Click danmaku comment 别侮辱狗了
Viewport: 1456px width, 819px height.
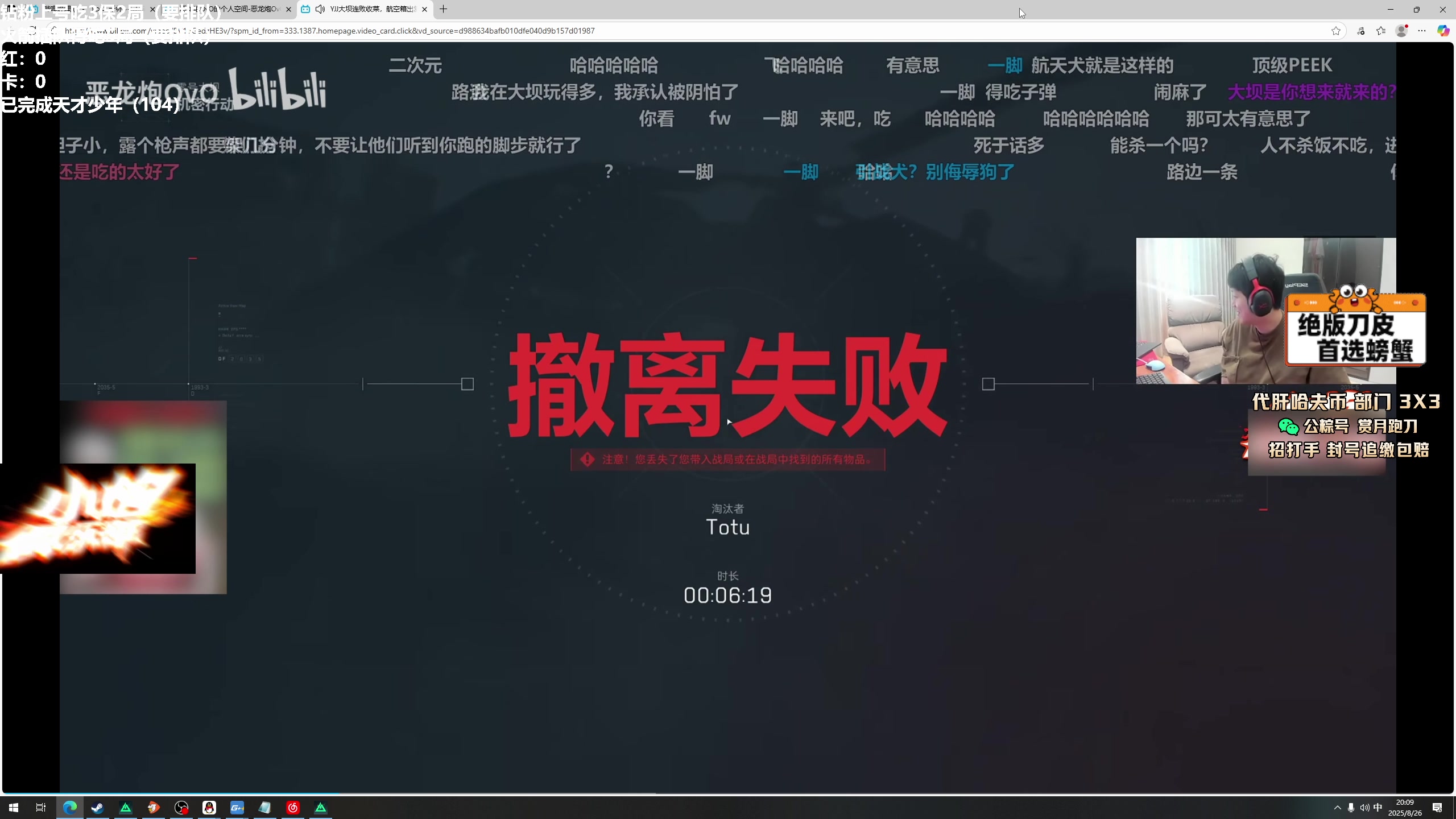(x=970, y=172)
